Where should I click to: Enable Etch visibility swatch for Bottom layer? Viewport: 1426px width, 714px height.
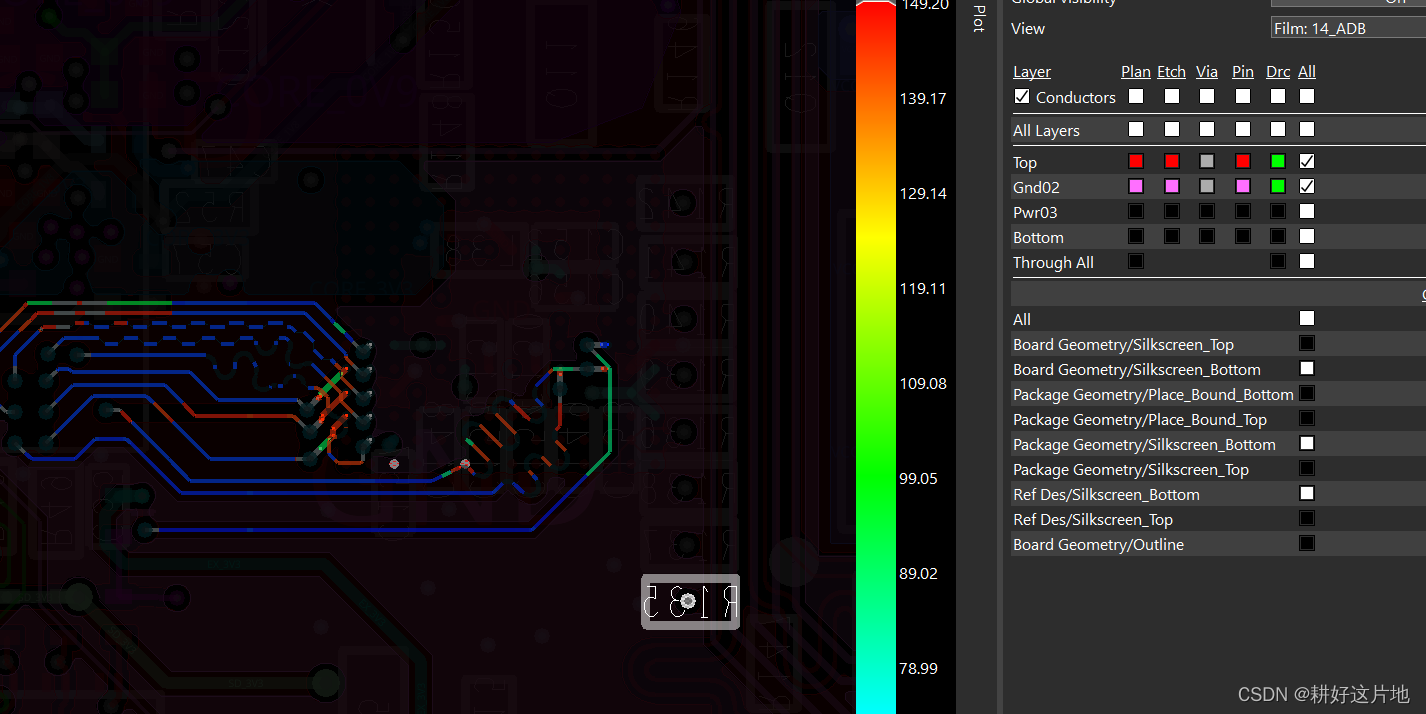(1171, 235)
